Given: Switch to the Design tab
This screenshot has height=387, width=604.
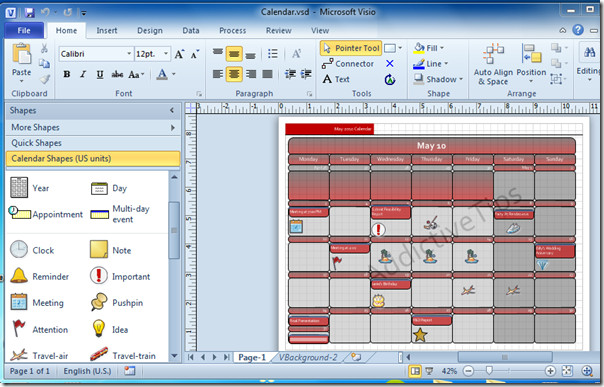Looking at the screenshot, I should coord(150,30).
